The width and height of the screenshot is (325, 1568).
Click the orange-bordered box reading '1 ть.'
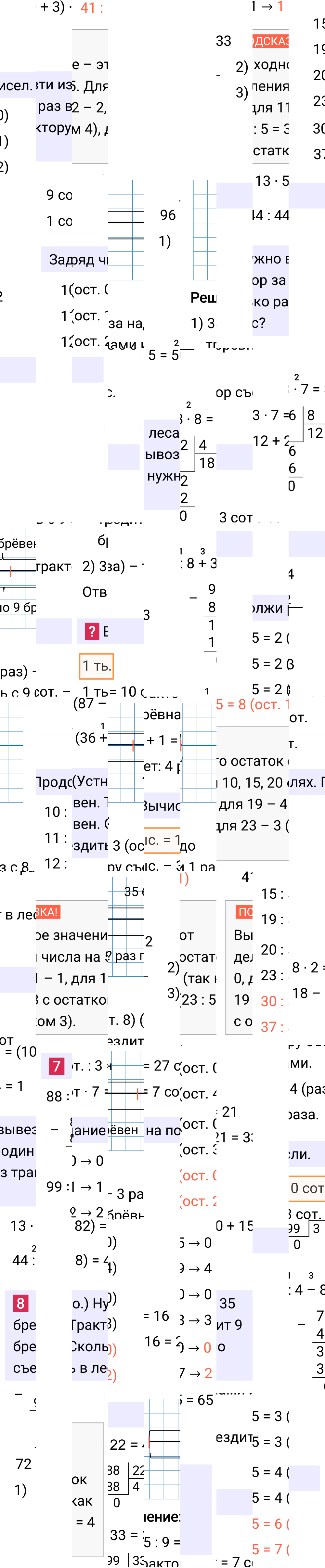pos(96,666)
